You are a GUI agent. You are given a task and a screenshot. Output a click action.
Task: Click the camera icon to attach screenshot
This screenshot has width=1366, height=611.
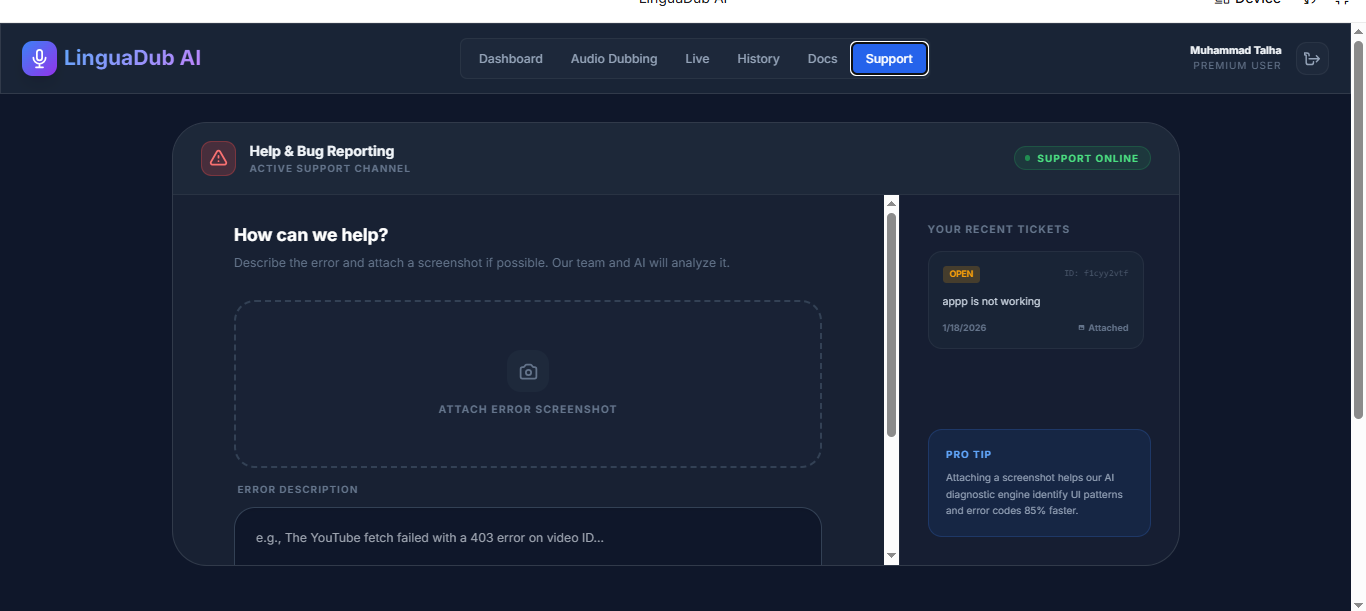click(528, 372)
